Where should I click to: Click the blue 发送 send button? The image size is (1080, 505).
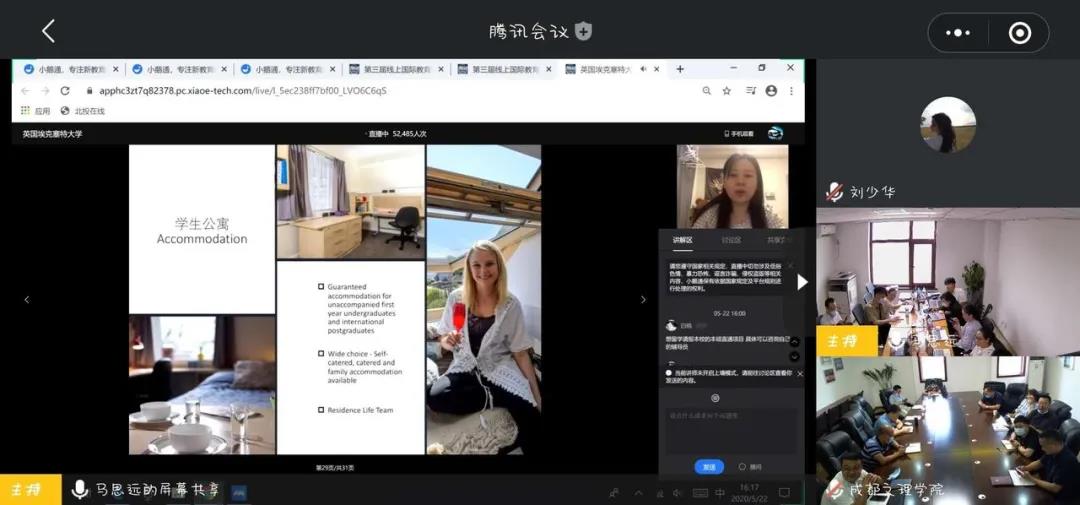pyautogui.click(x=708, y=466)
